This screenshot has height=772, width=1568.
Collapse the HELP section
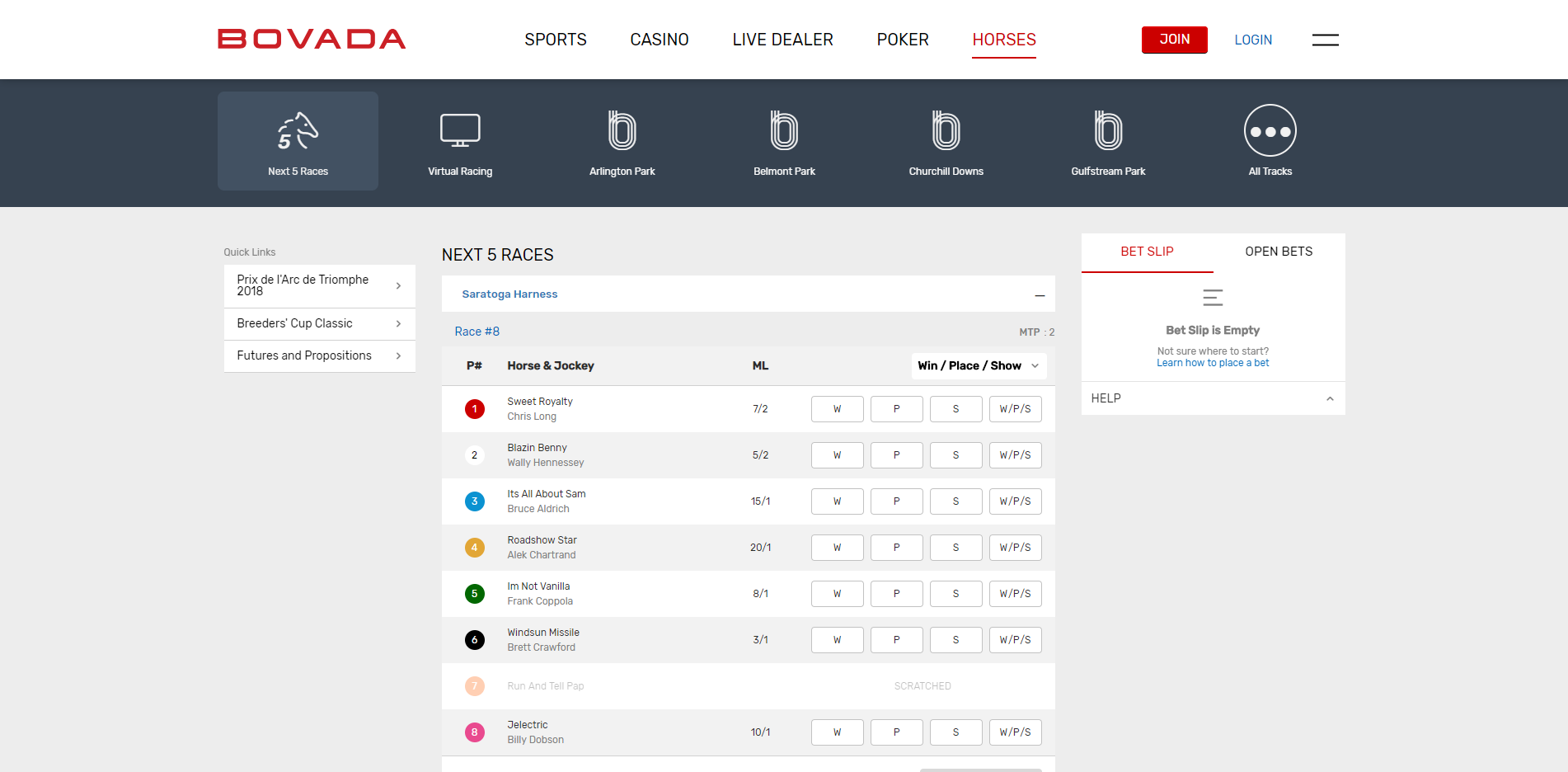click(1329, 398)
